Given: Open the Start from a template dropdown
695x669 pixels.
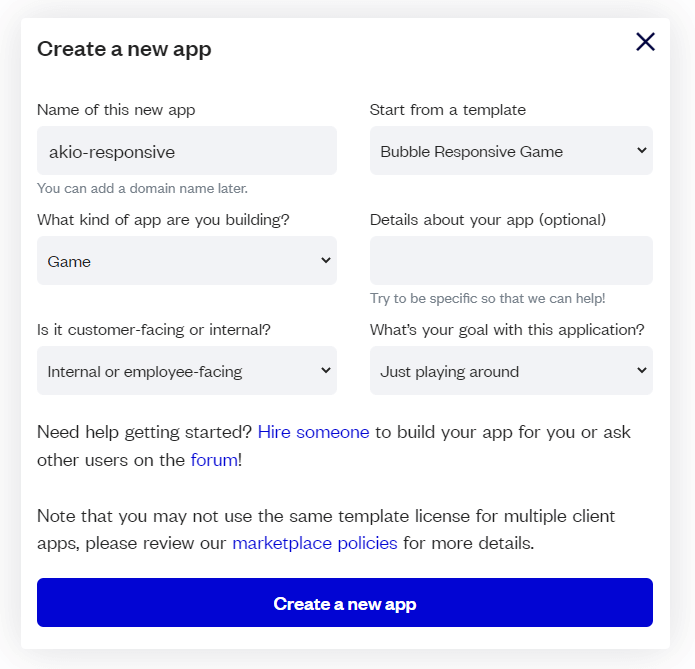Looking at the screenshot, I should 511,152.
